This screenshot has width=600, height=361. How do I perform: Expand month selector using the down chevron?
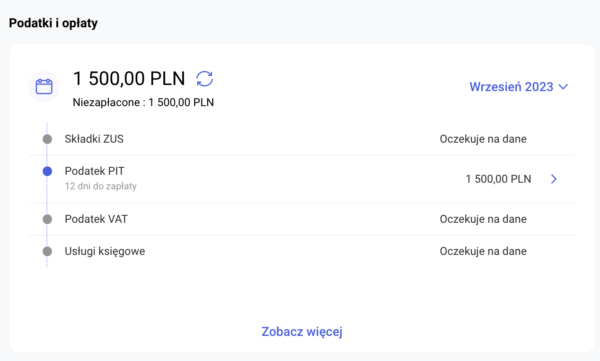click(x=563, y=87)
